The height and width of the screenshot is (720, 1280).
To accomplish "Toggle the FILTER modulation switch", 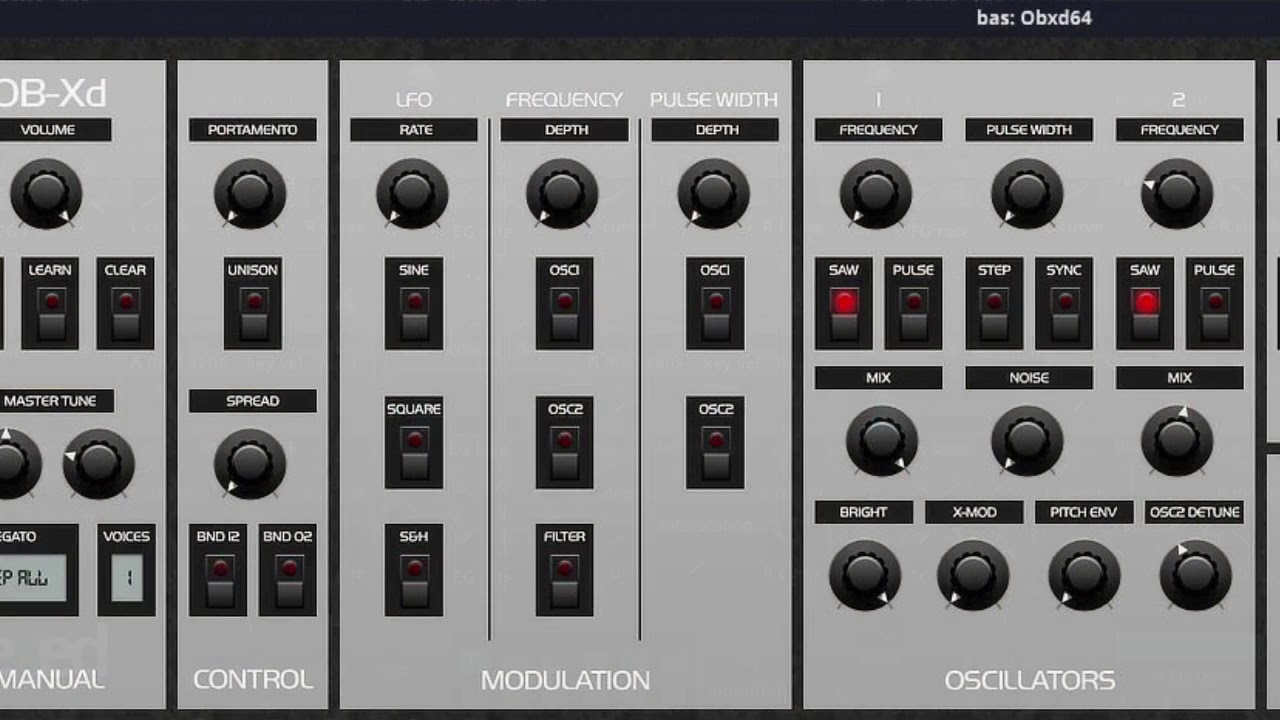I will (564, 581).
